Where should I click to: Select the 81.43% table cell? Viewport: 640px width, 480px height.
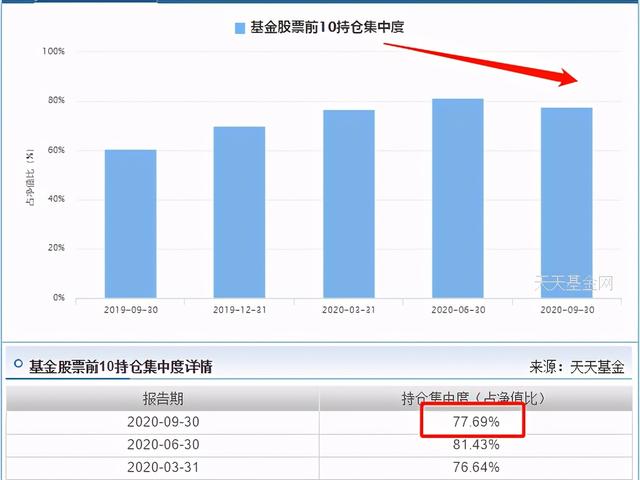click(473, 445)
